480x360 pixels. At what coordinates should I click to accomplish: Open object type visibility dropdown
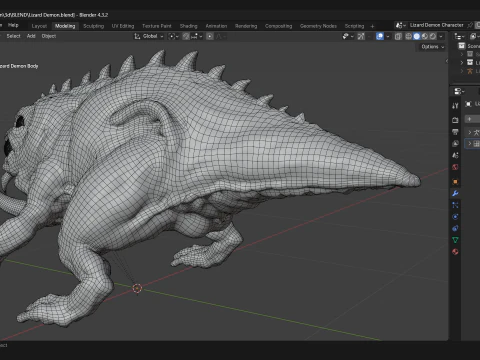coord(348,36)
